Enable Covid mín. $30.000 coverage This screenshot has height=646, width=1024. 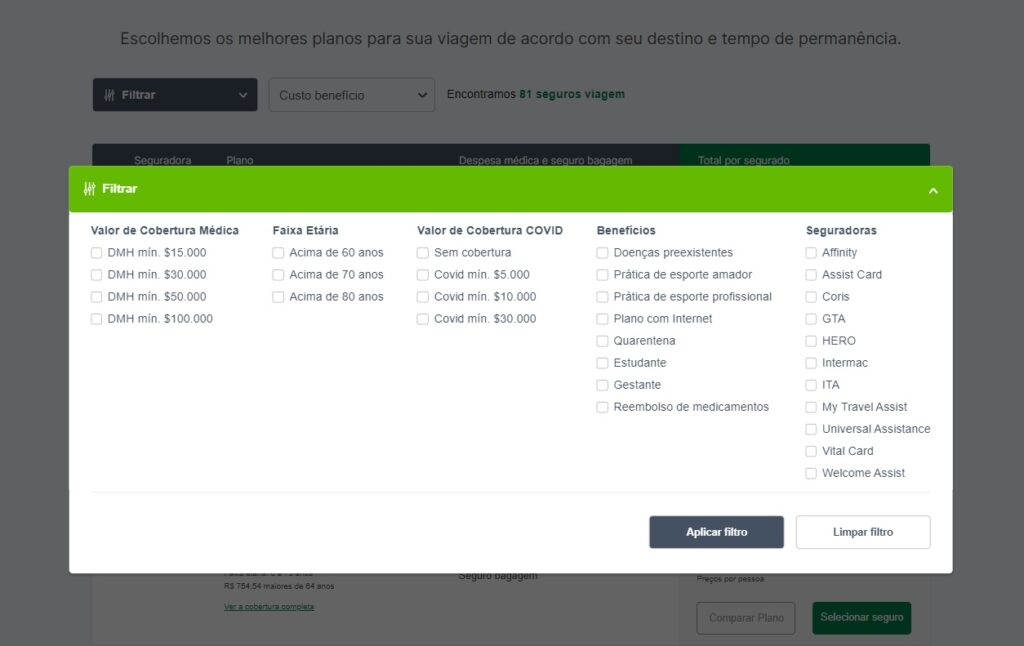[422, 319]
